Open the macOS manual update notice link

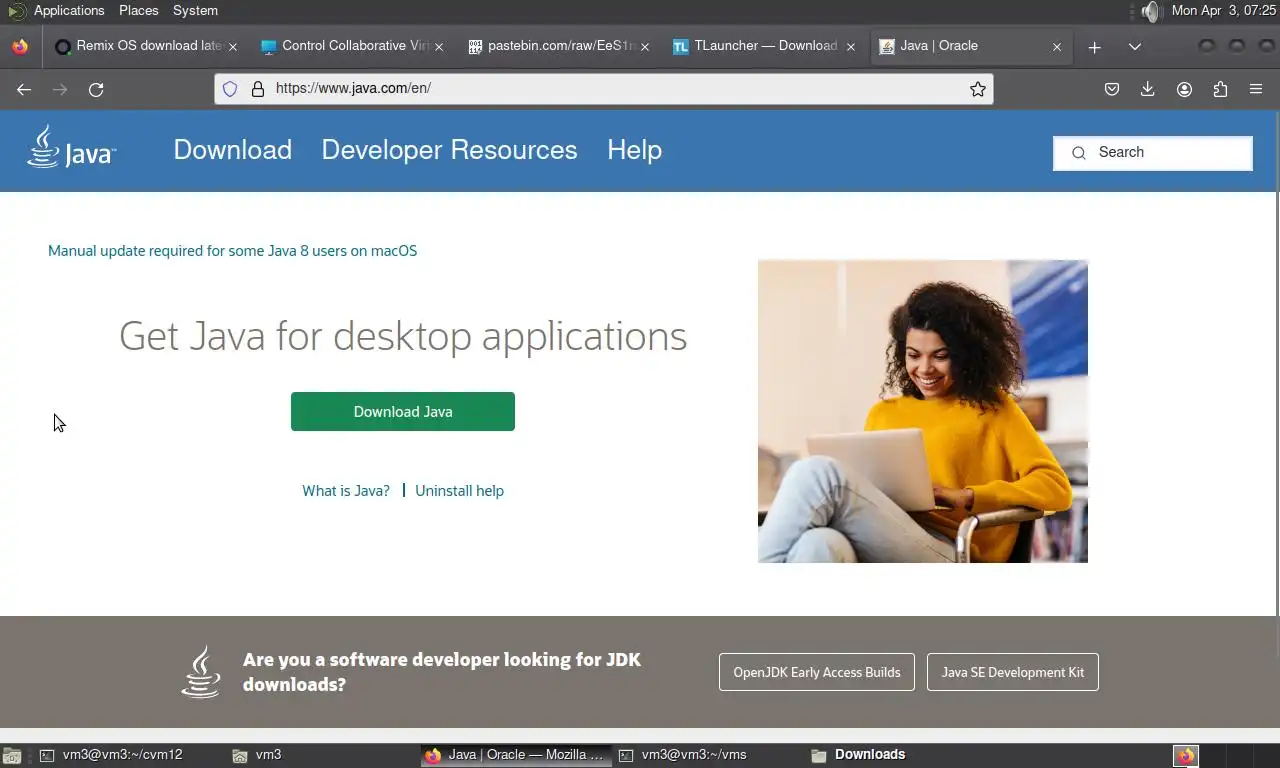tap(232, 251)
